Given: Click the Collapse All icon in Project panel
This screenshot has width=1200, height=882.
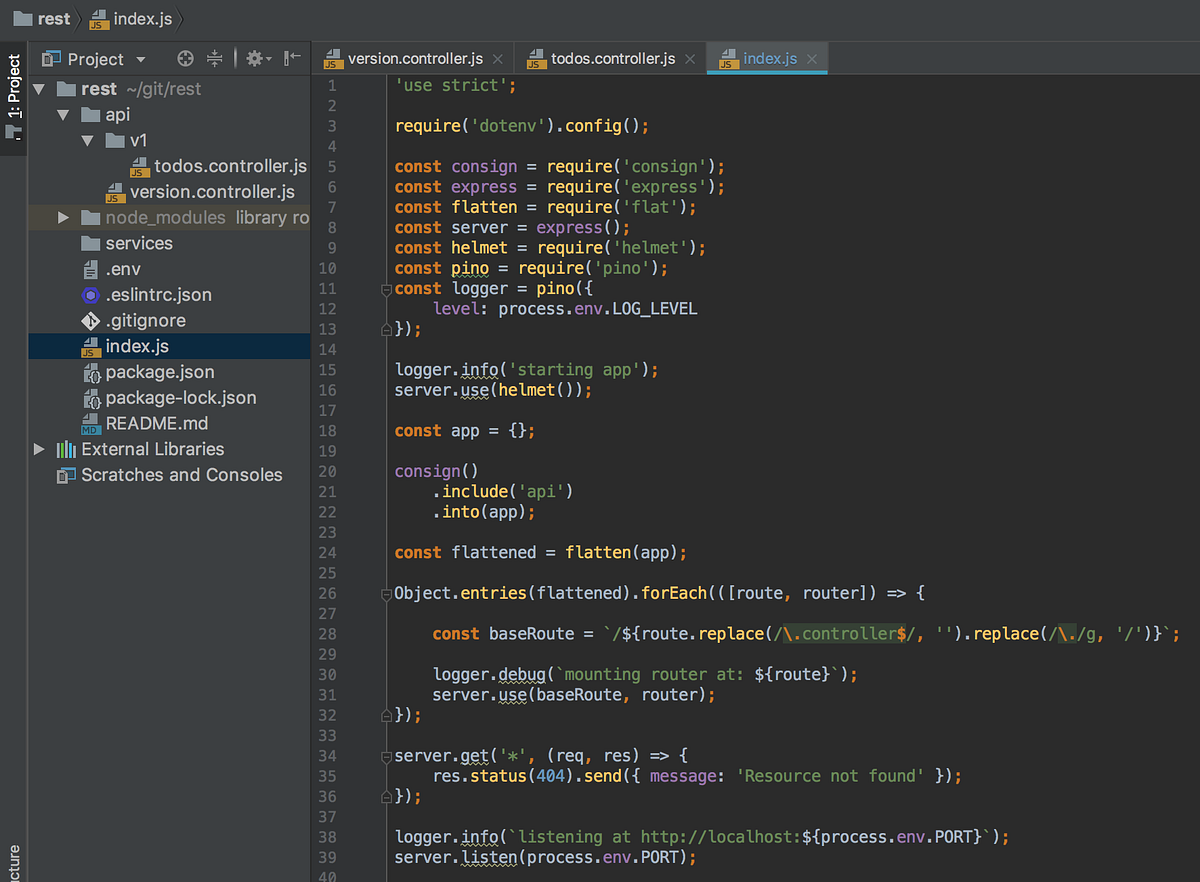Looking at the screenshot, I should coord(214,59).
